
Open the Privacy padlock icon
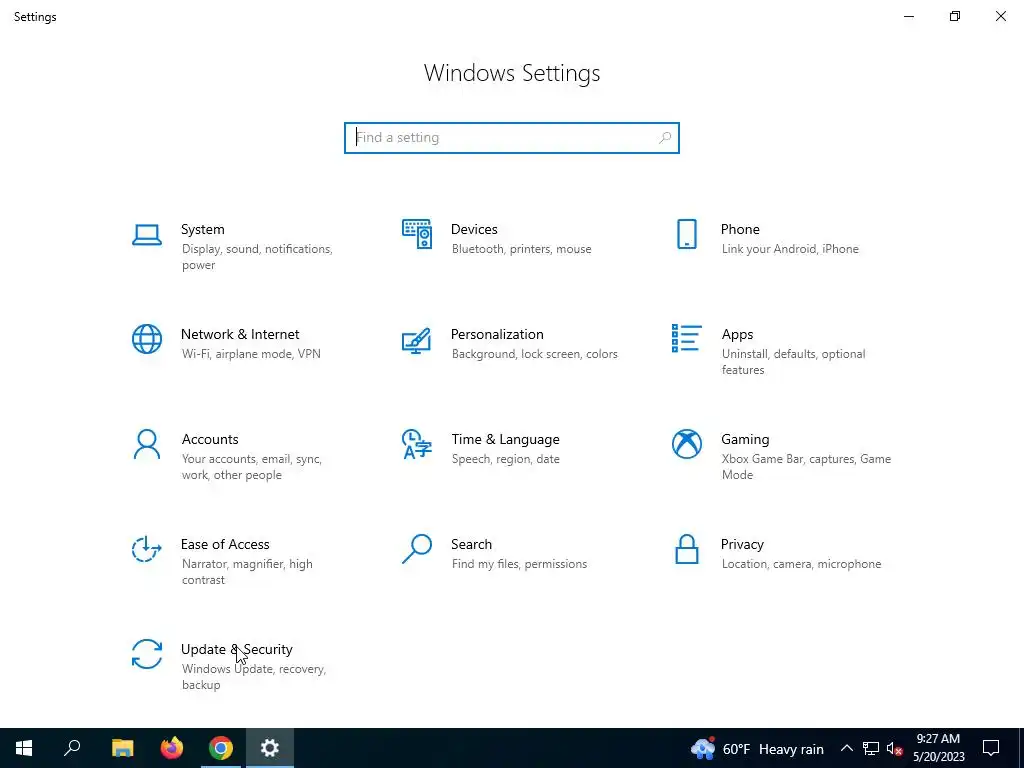coord(686,549)
